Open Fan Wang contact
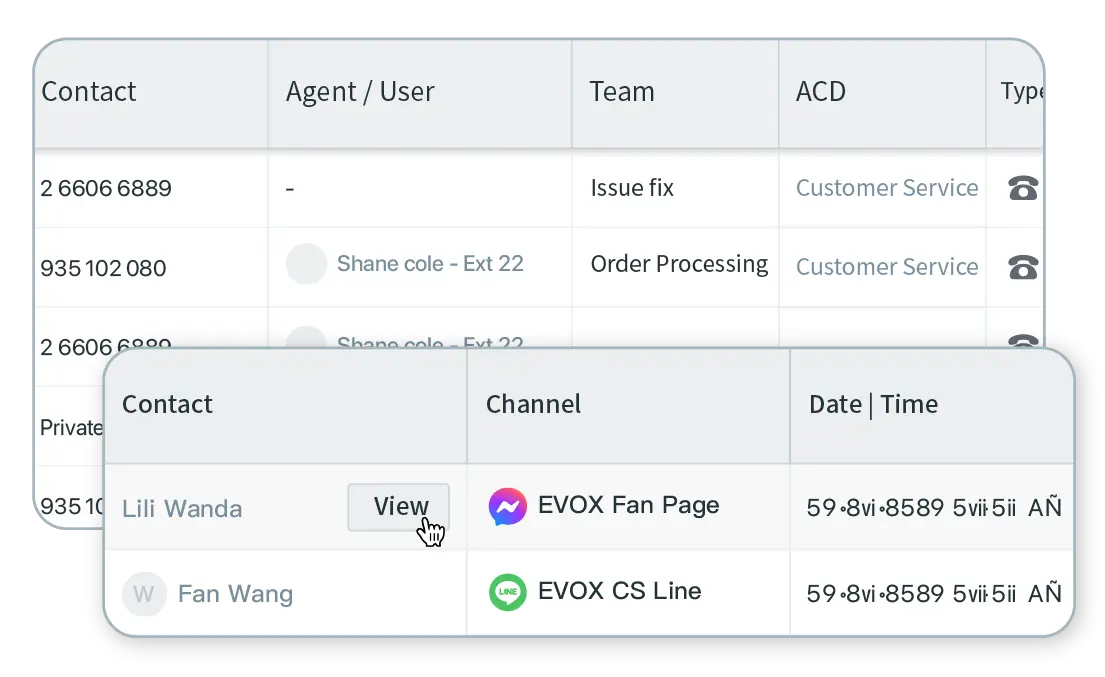Screen dimensions: 1105x677 [x=235, y=594]
